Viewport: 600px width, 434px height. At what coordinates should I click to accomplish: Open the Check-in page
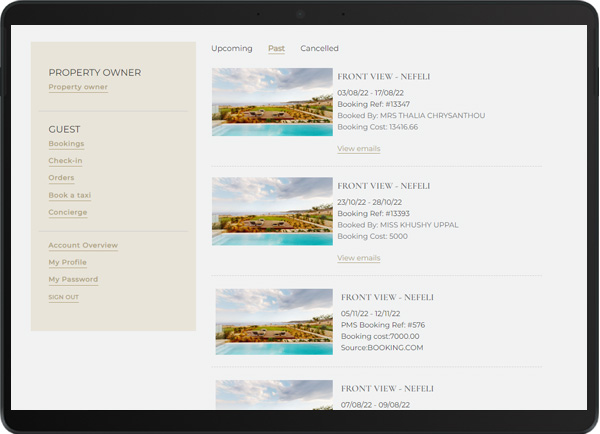coord(65,161)
